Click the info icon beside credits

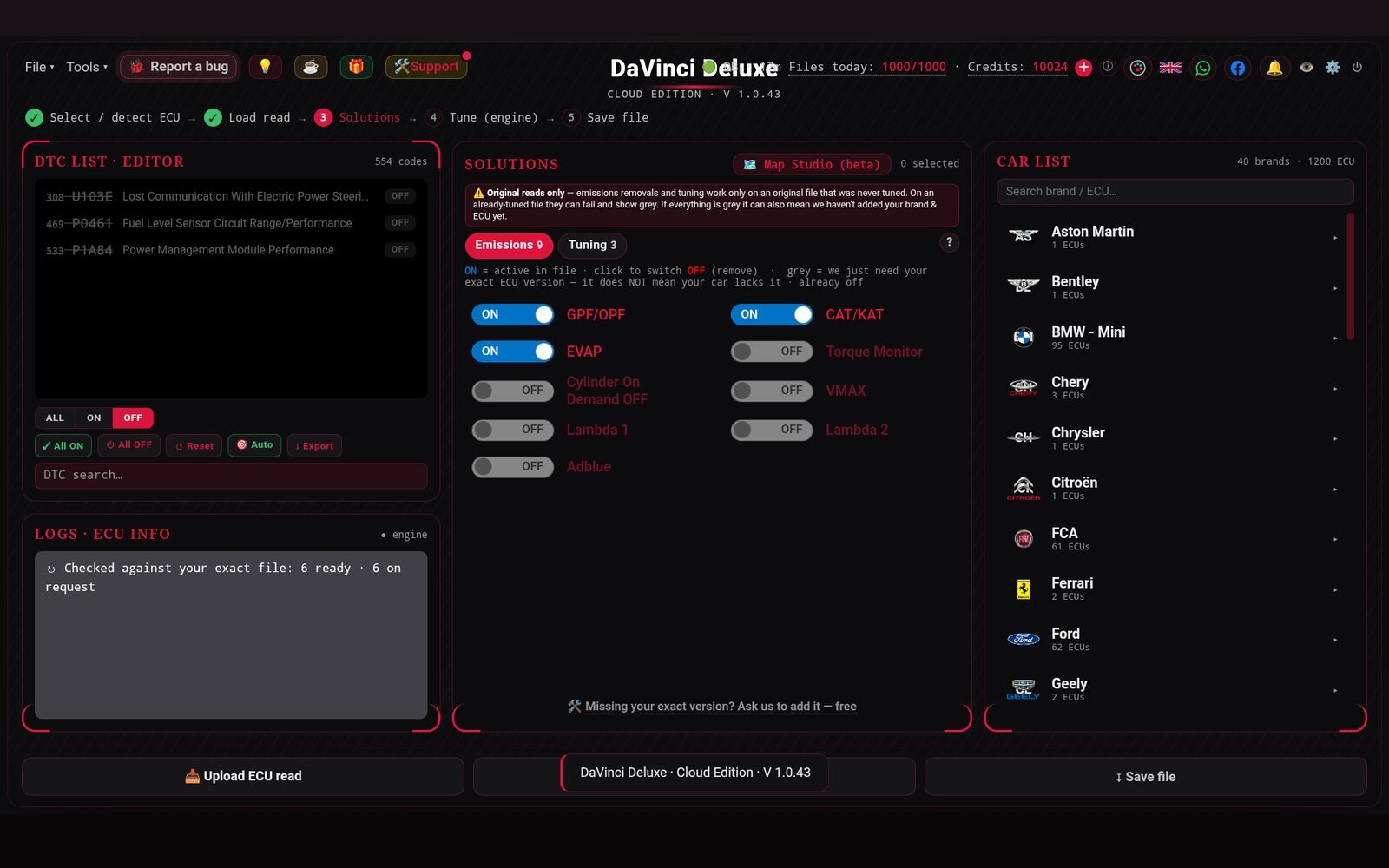[1108, 67]
